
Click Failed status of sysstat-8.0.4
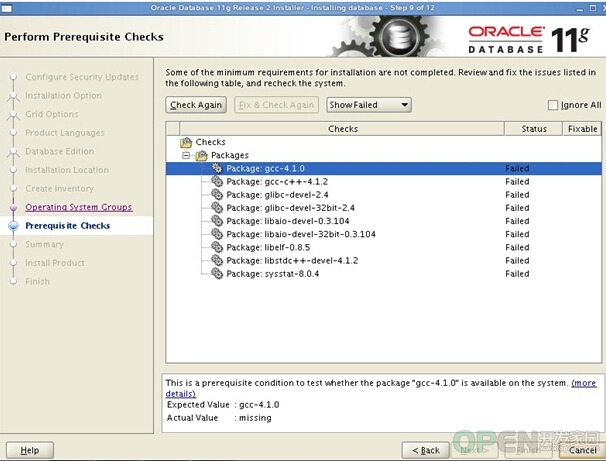[517, 274]
